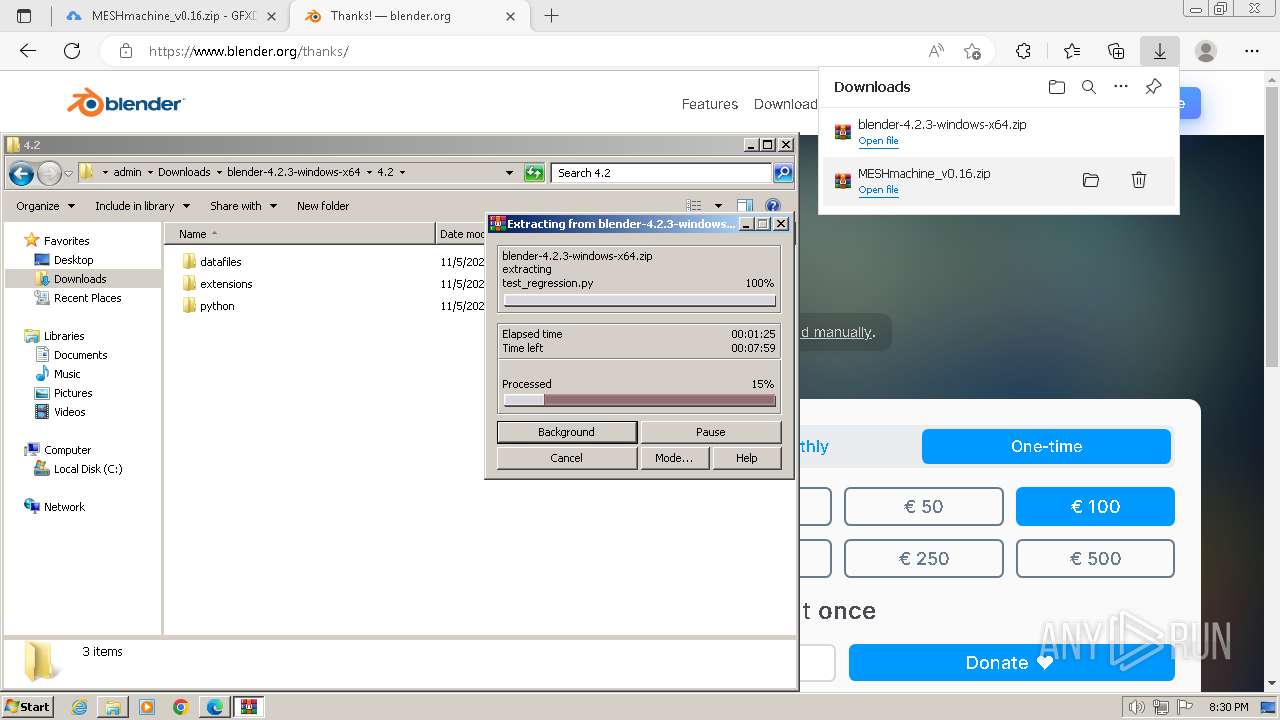Open the Favorites list icon
The width and height of the screenshot is (1280, 720).
coord(1072,51)
